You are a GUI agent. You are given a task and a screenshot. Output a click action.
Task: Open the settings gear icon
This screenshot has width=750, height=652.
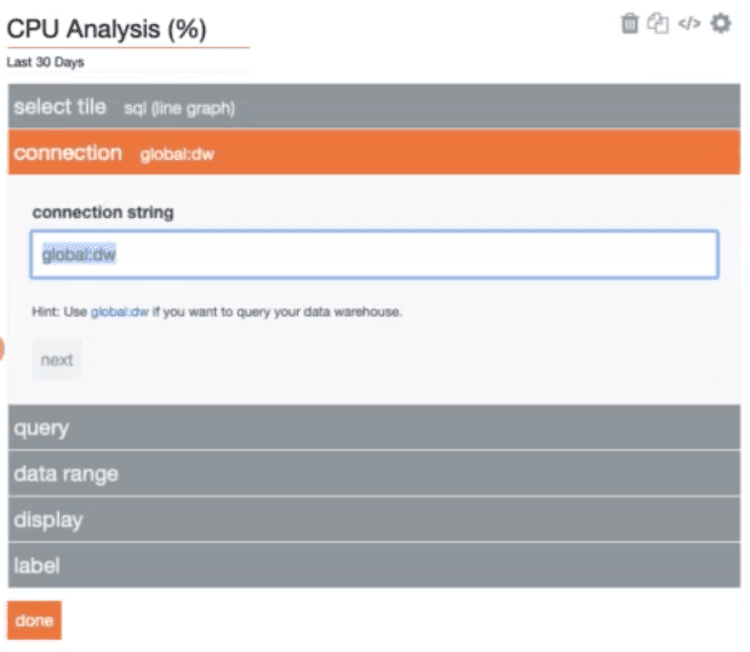[720, 23]
